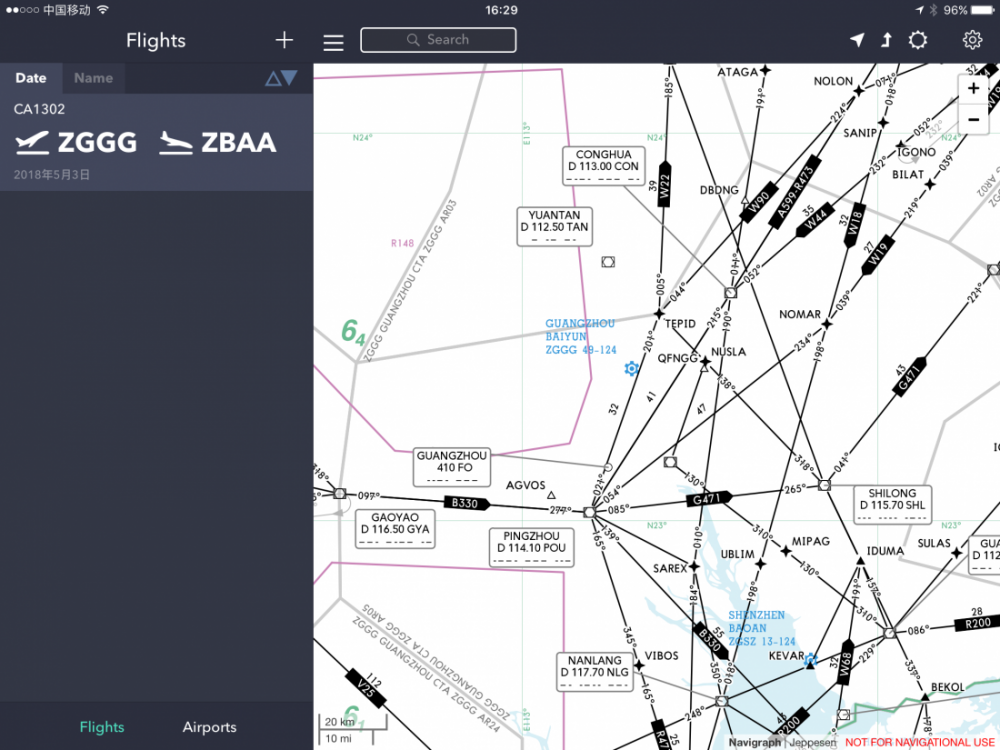Switch to the Flights bottom tab
This screenshot has width=1000, height=750.
click(x=102, y=727)
